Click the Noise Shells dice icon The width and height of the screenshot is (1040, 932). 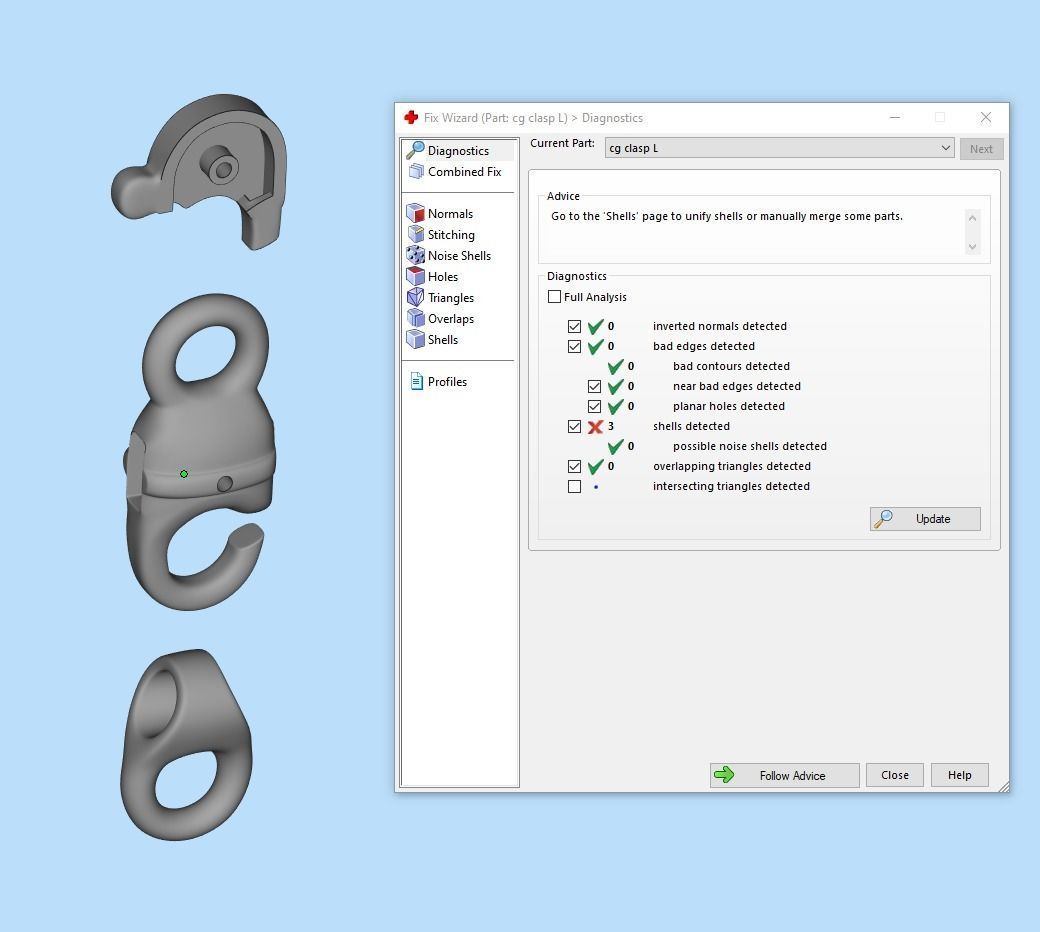415,255
